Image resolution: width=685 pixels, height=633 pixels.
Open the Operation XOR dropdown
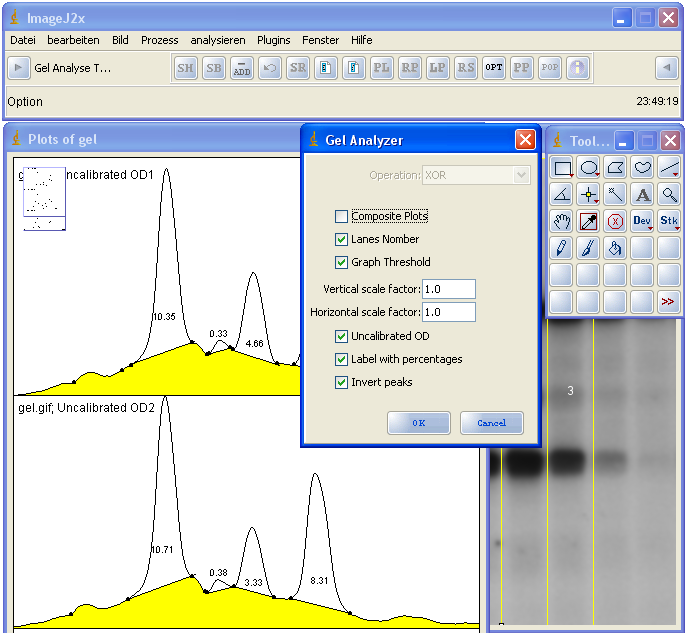(476, 175)
